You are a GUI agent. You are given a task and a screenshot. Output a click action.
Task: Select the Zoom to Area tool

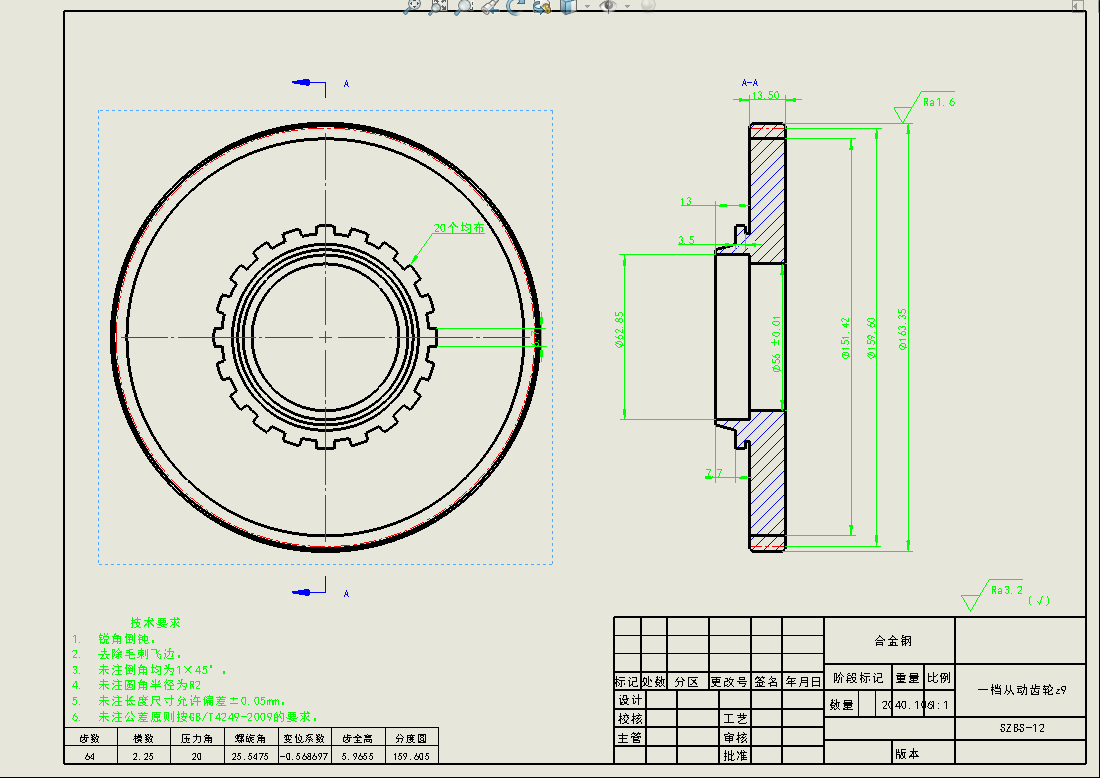[x=438, y=6]
